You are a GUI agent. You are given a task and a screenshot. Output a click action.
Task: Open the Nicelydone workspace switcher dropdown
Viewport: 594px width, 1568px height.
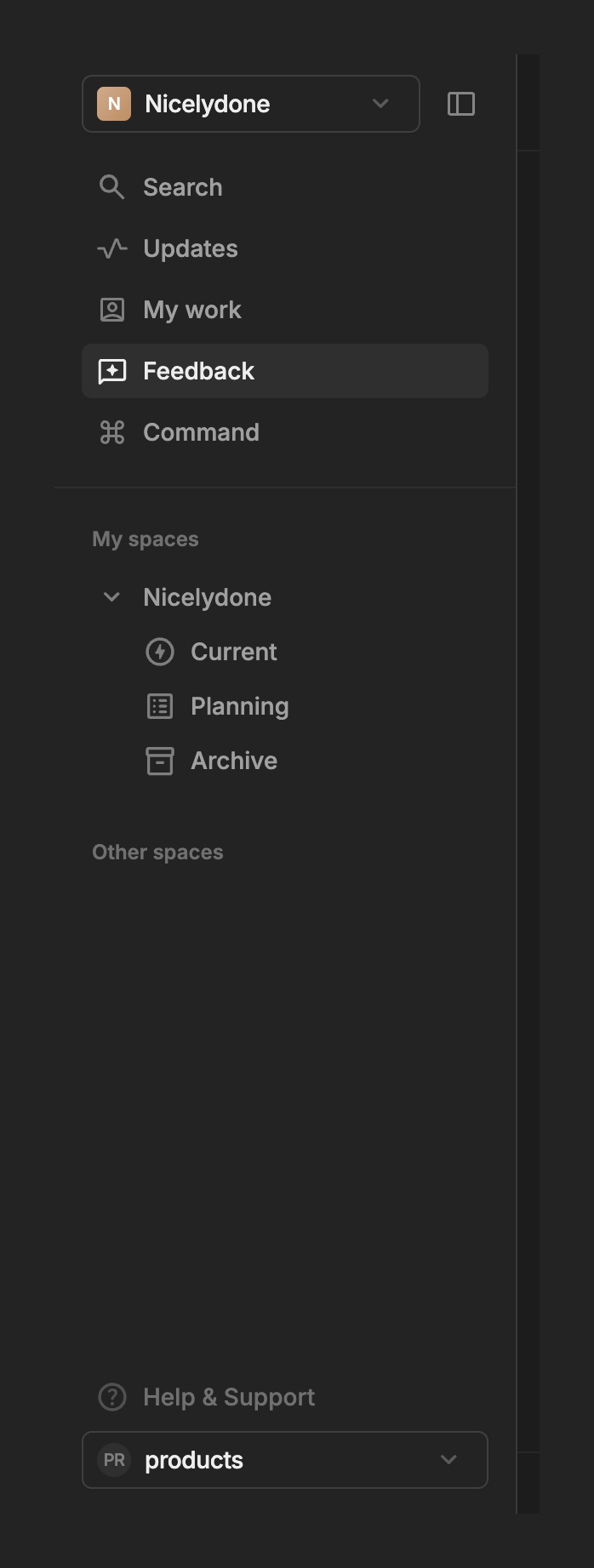pyautogui.click(x=380, y=104)
